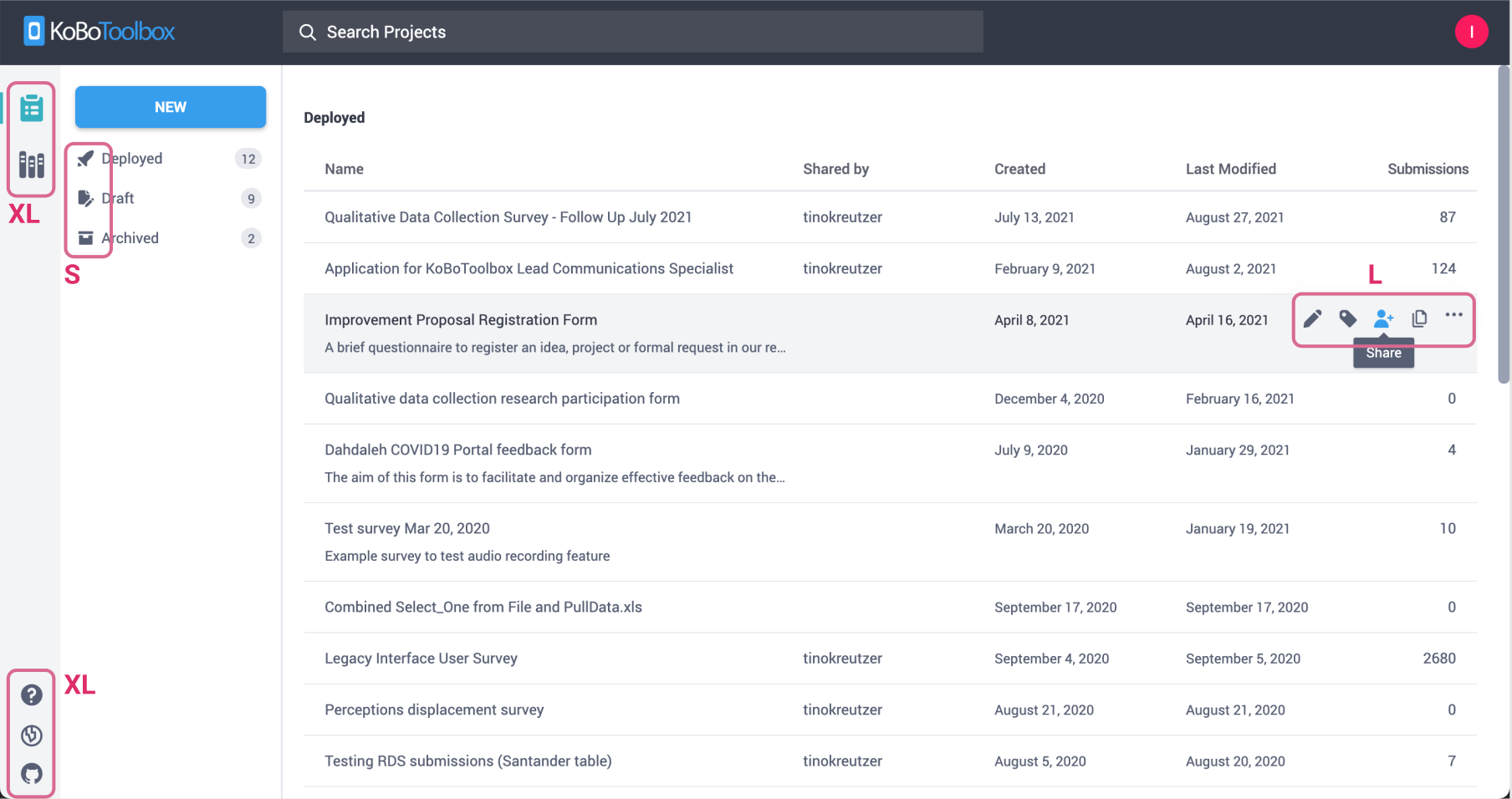Open the tags icon for the project
This screenshot has width=1512, height=799.
[1347, 318]
